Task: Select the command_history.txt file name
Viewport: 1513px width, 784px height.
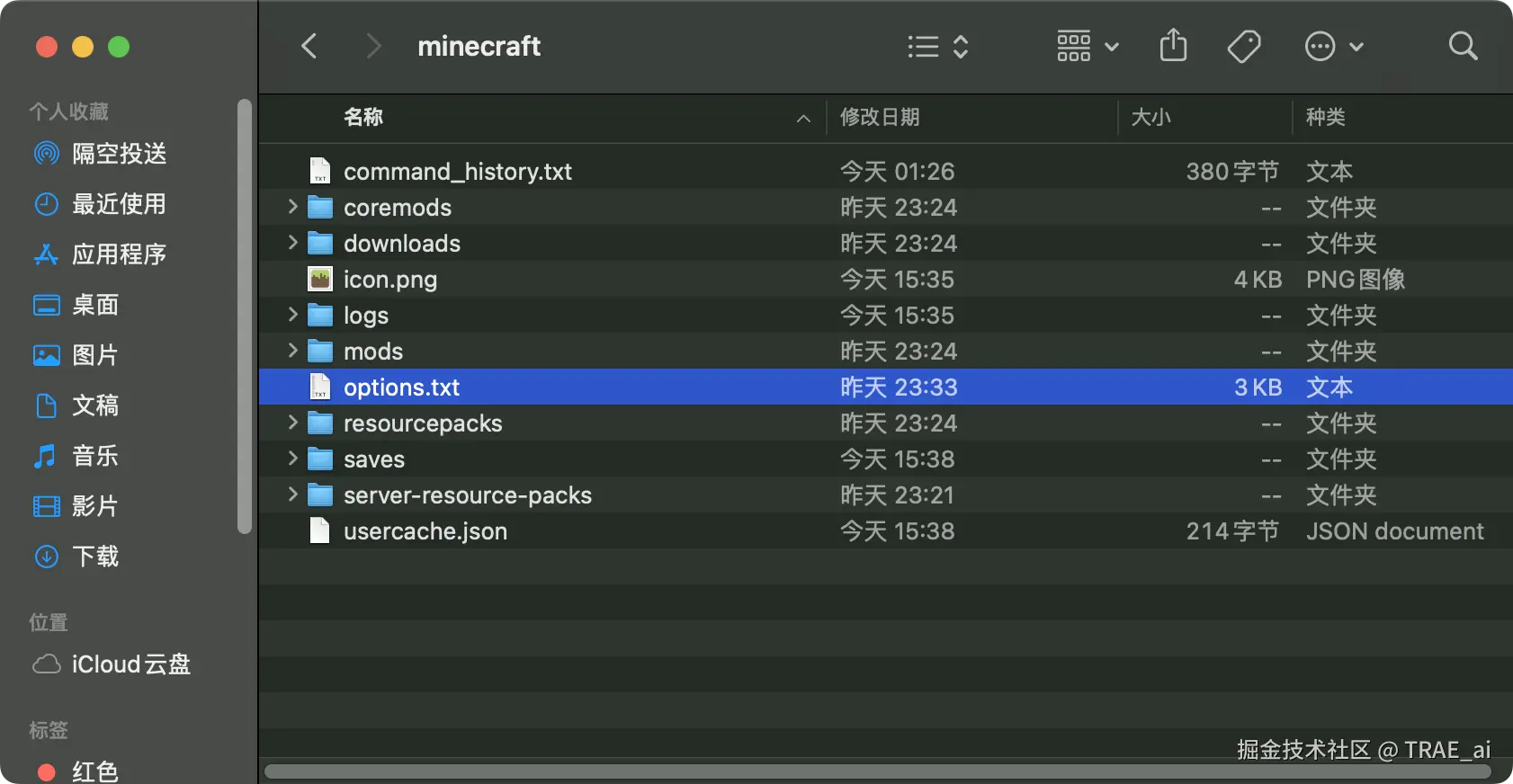Action: pos(458,172)
